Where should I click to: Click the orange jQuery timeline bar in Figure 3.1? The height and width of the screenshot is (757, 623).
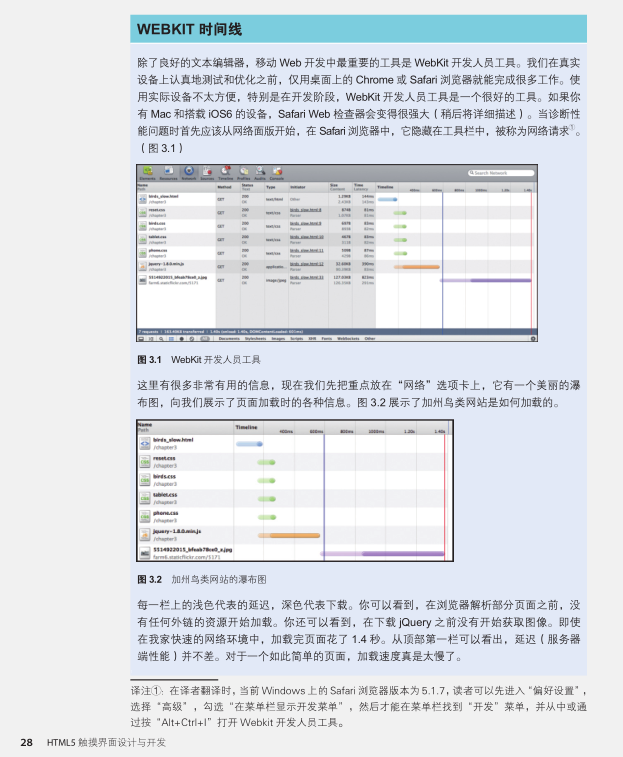417,266
